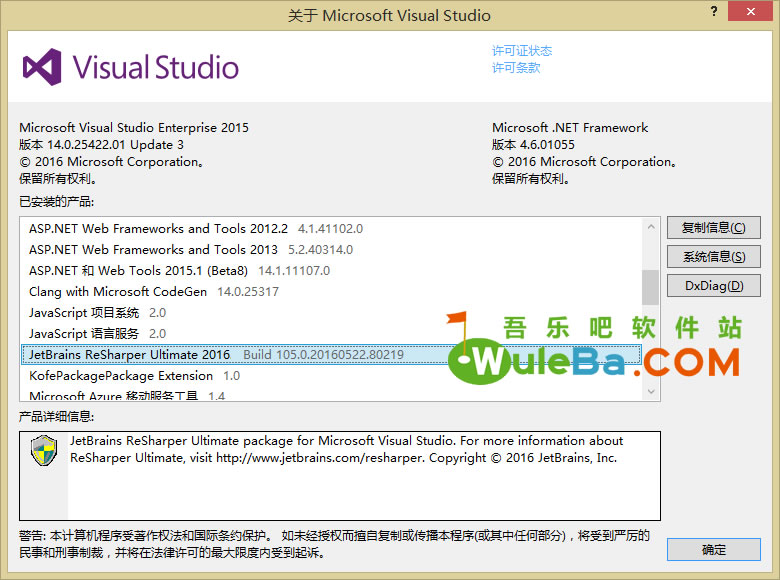Click the ReSharper description text in details box
Screen dimensions: 780x580
(x=346, y=449)
